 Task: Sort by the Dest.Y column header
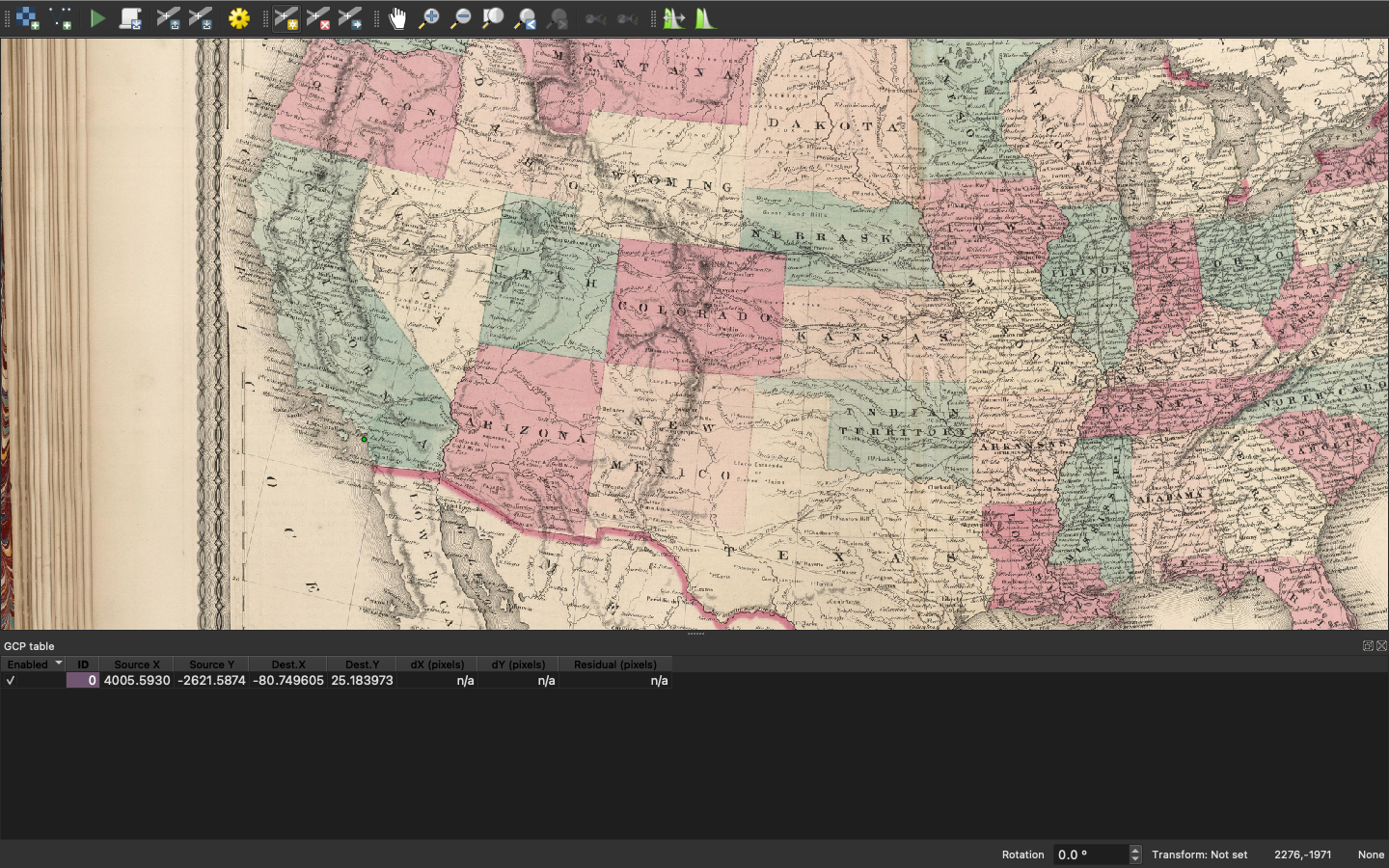coord(362,665)
